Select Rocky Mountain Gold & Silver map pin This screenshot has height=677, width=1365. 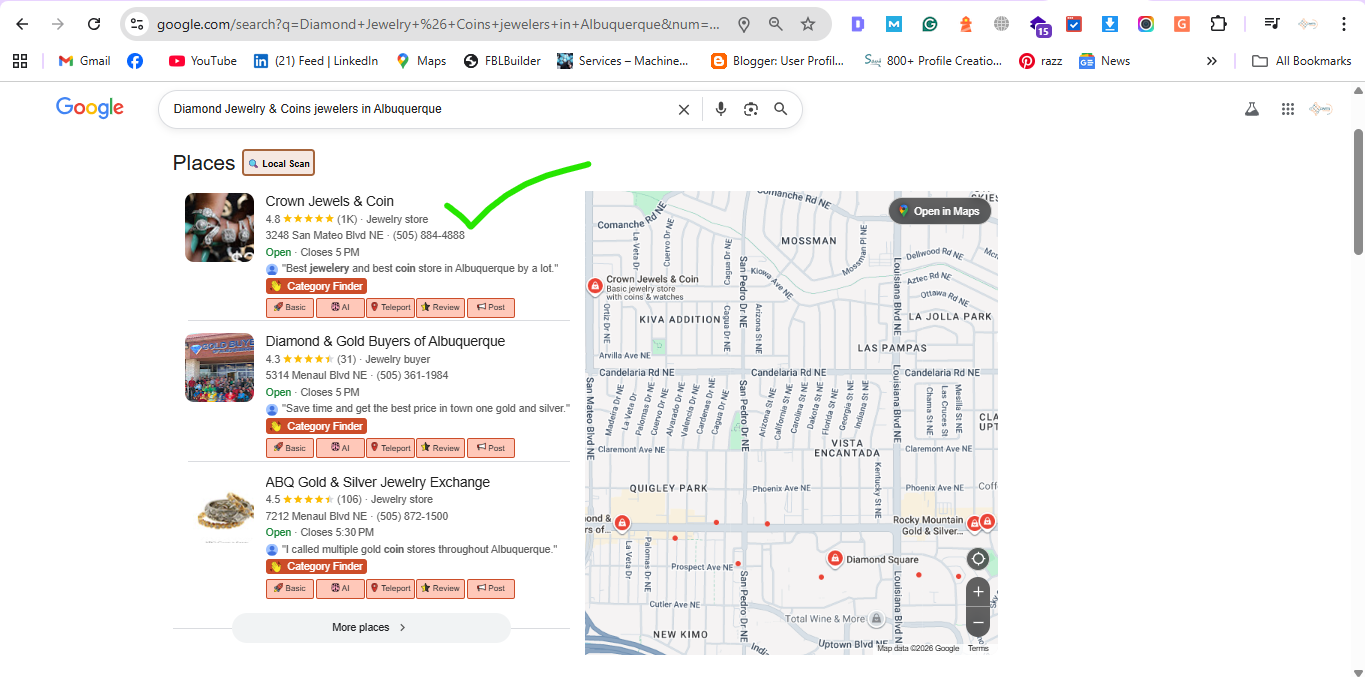[x=974, y=522]
